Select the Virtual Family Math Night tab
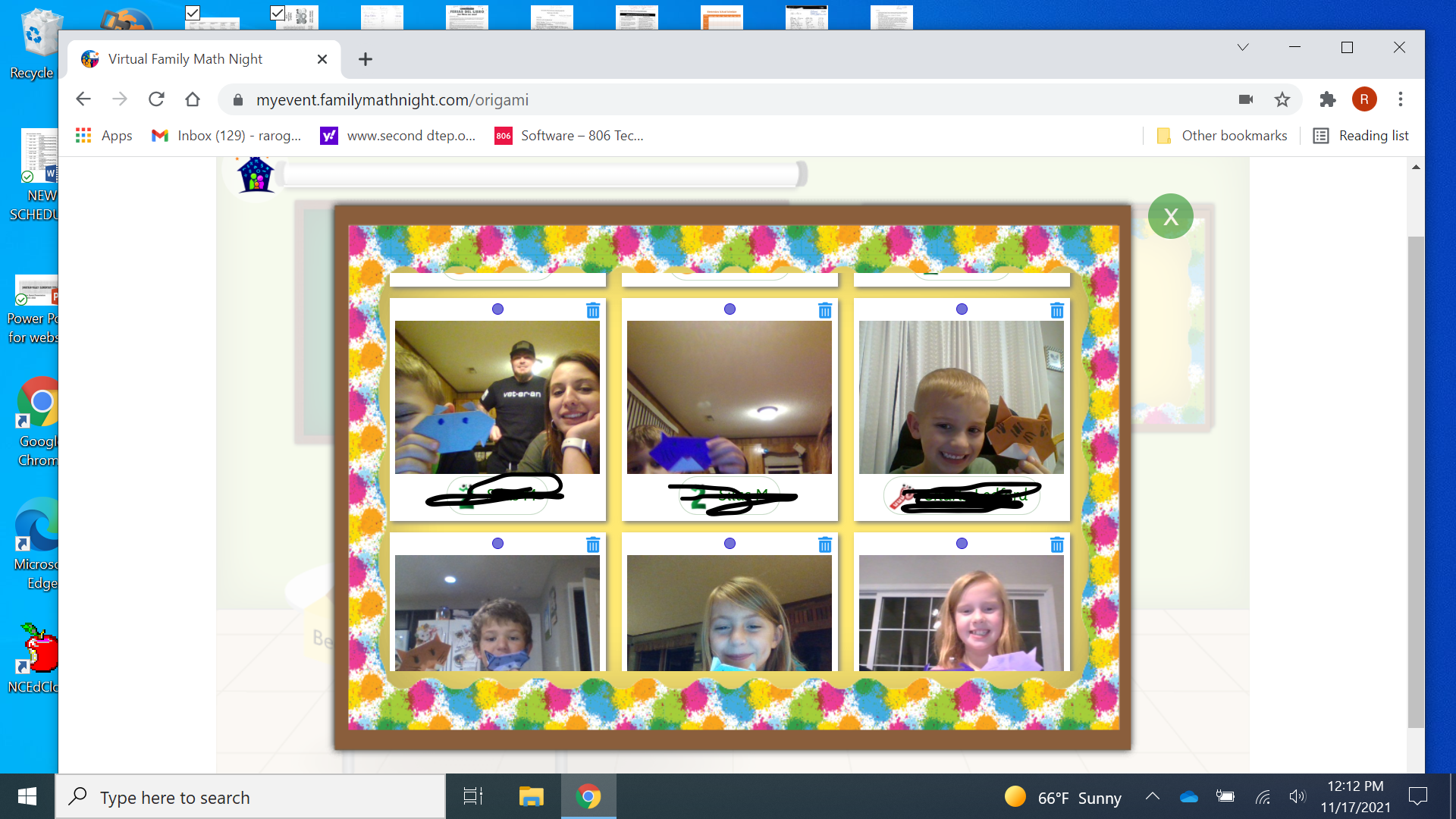 tap(186, 59)
